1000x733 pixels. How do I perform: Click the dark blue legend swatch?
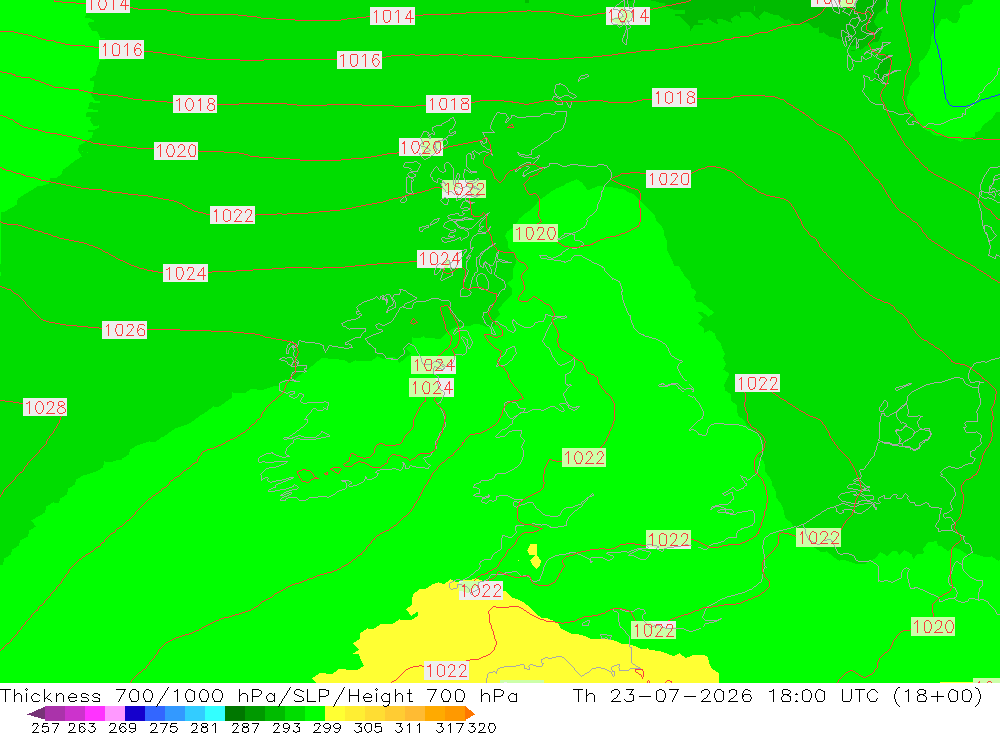pyautogui.click(x=135, y=713)
